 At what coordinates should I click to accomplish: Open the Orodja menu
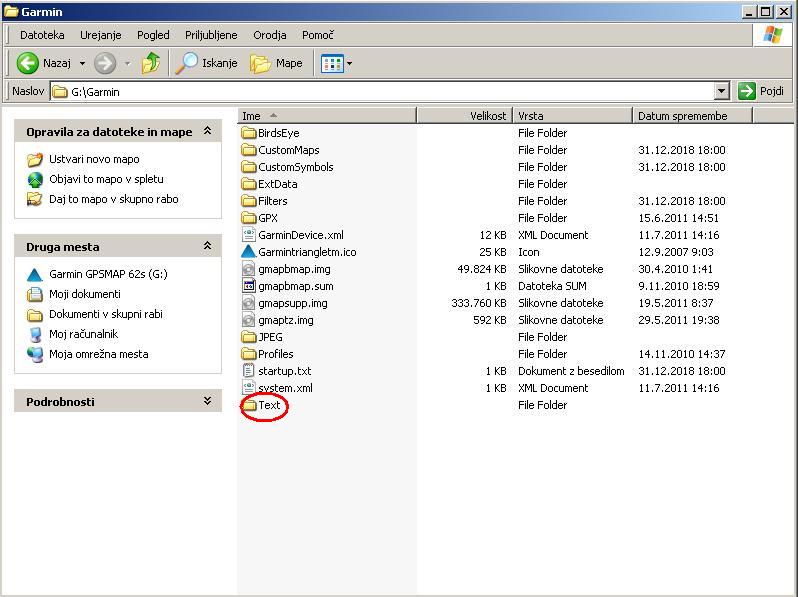pyautogui.click(x=270, y=35)
